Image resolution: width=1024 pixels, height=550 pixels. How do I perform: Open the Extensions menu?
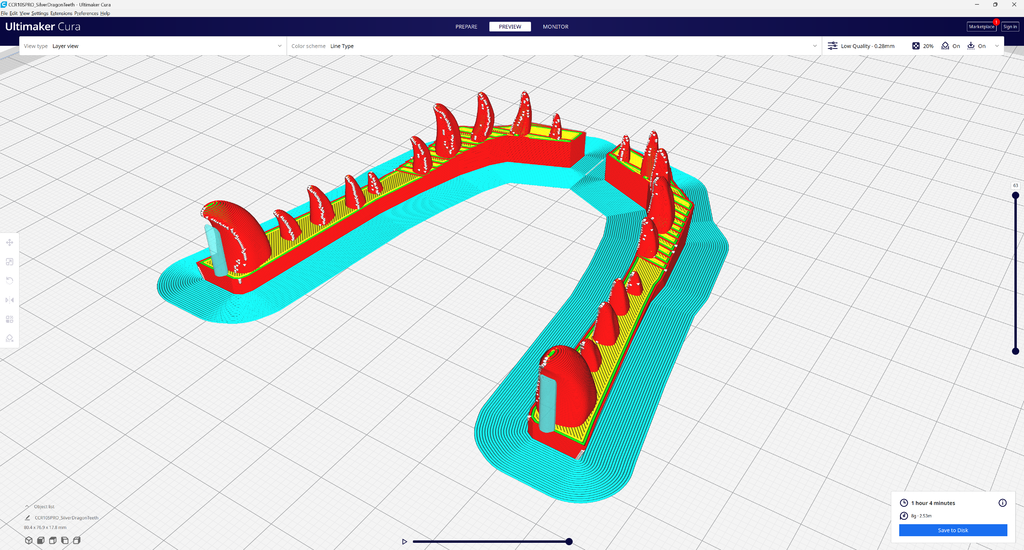coord(61,13)
